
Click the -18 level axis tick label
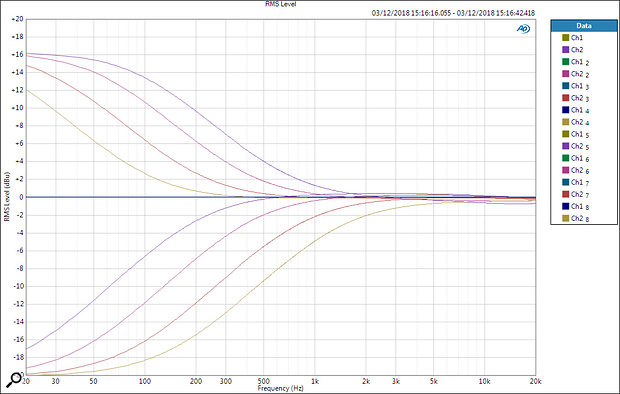click(18, 357)
